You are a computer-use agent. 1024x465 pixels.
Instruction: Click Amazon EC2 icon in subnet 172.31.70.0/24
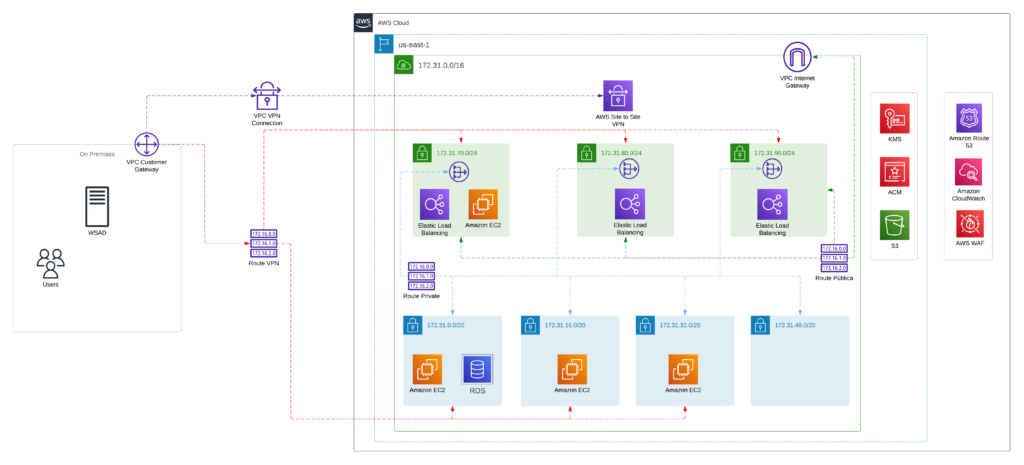[483, 204]
